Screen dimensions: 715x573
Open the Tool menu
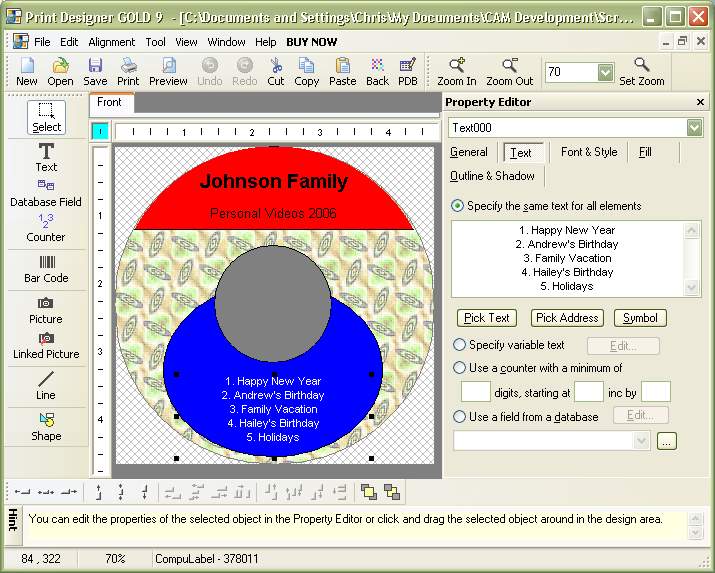[155, 42]
